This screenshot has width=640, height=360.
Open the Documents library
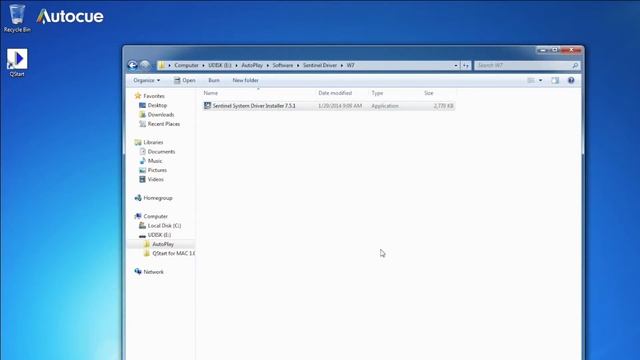click(x=161, y=152)
